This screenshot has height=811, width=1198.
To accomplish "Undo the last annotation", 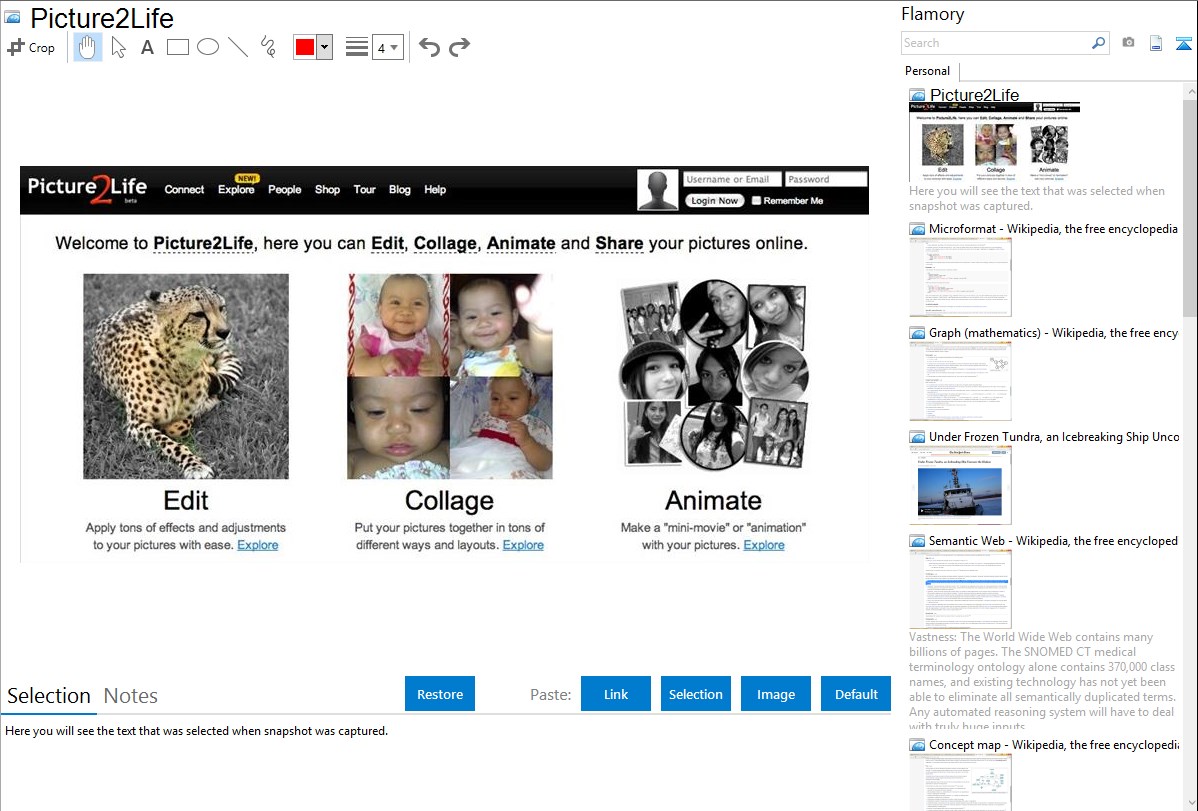I will 429,47.
